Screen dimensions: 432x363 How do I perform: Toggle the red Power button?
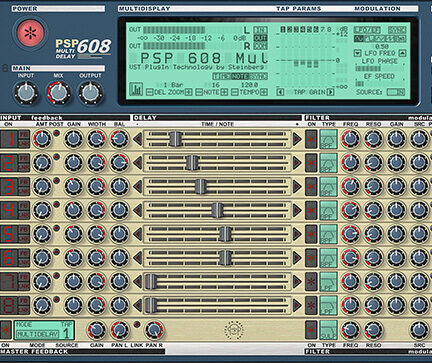30,32
